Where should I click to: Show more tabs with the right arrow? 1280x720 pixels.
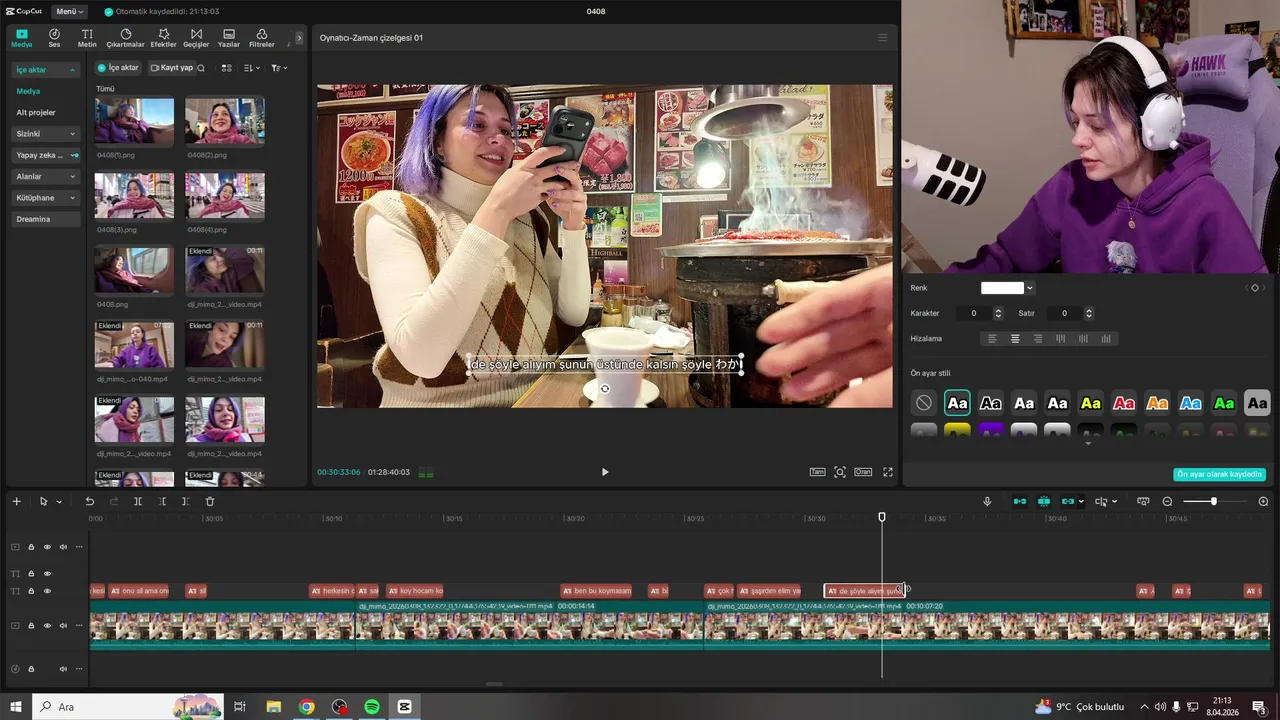point(299,38)
